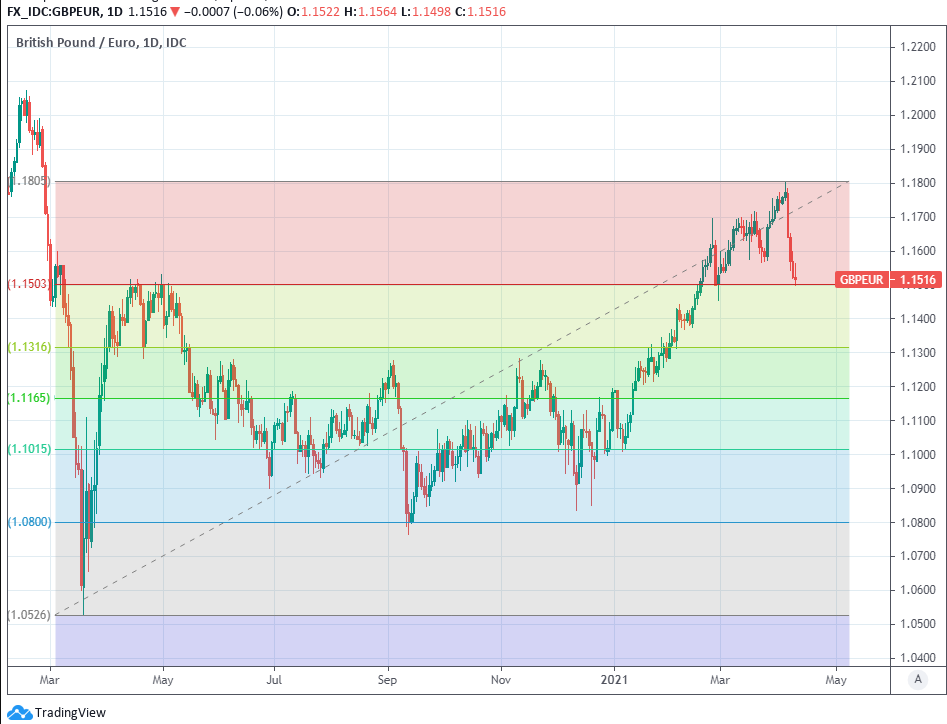This screenshot has height=724, width=947.
Task: Click the 1.0526 Fibonacci base level label
Action: point(29,615)
